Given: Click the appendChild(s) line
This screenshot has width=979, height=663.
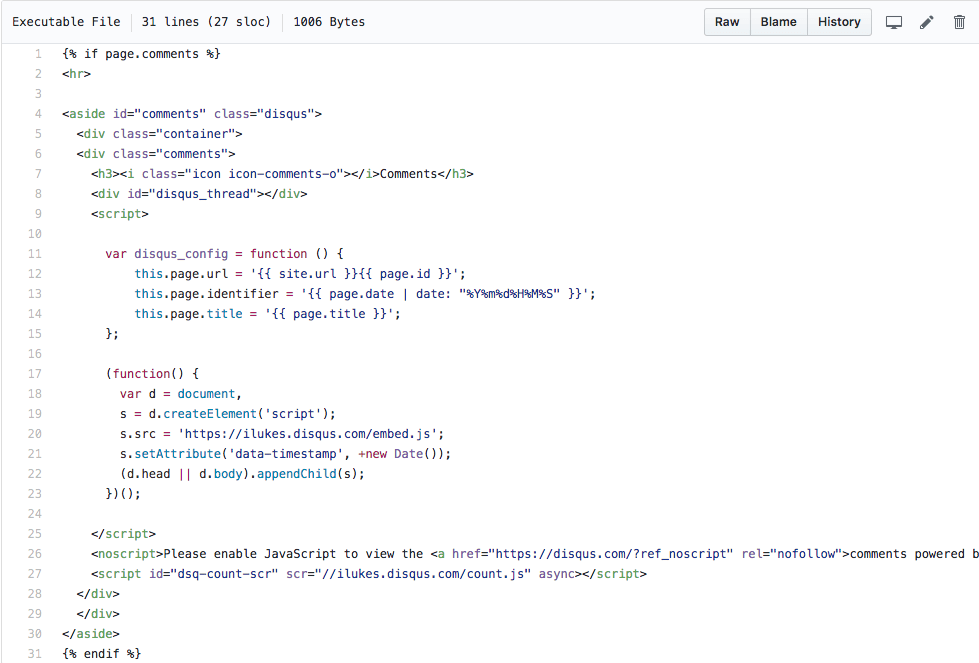Looking at the screenshot, I should [242, 474].
